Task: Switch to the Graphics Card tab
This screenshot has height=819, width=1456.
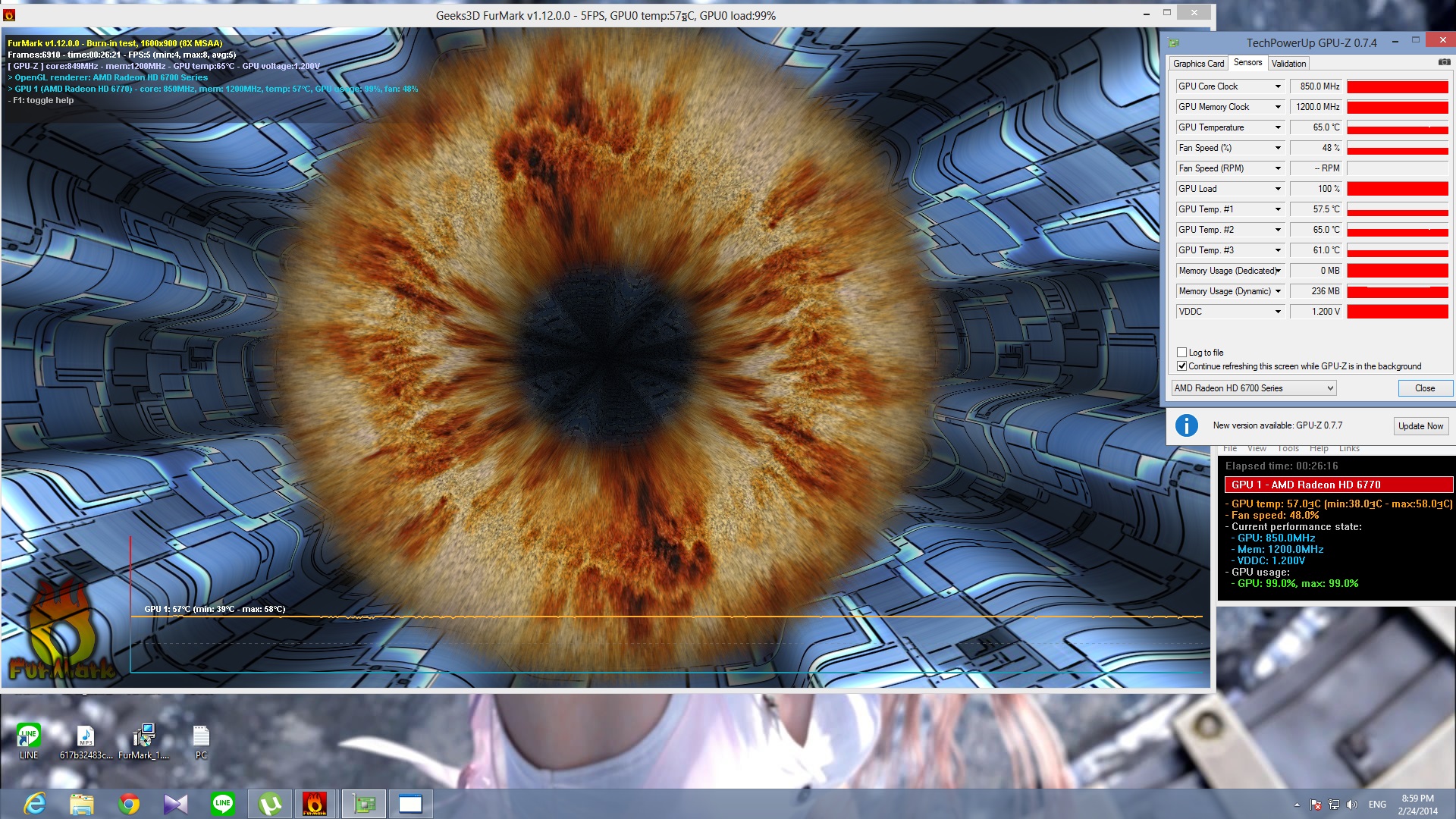Action: (x=1198, y=64)
